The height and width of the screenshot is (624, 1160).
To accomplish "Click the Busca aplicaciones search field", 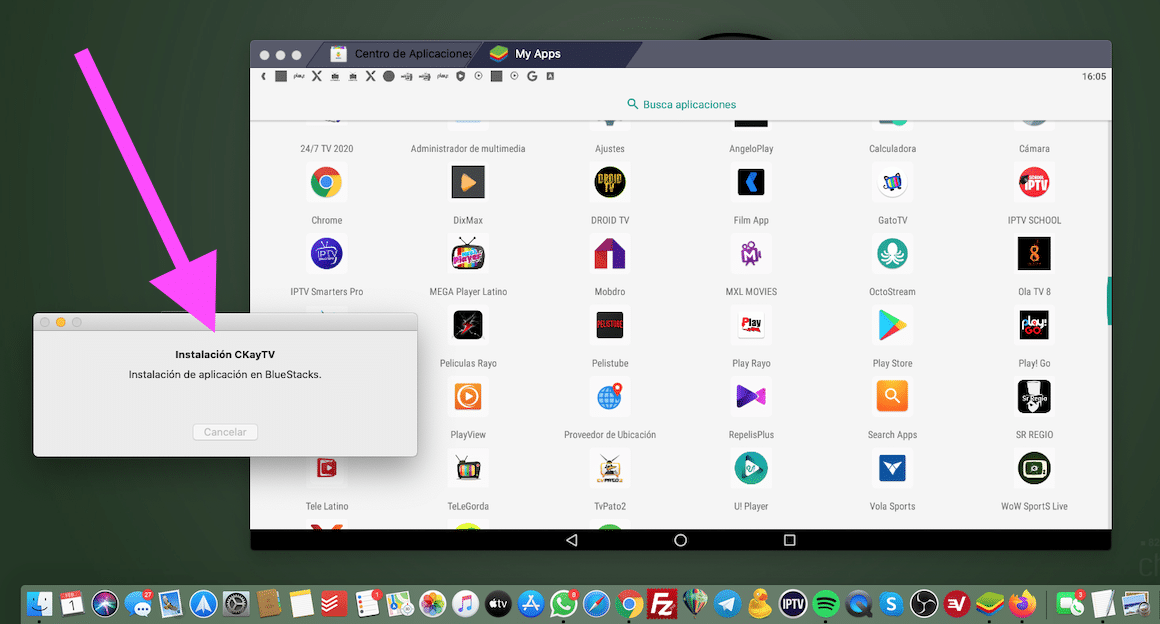I will 681,104.
